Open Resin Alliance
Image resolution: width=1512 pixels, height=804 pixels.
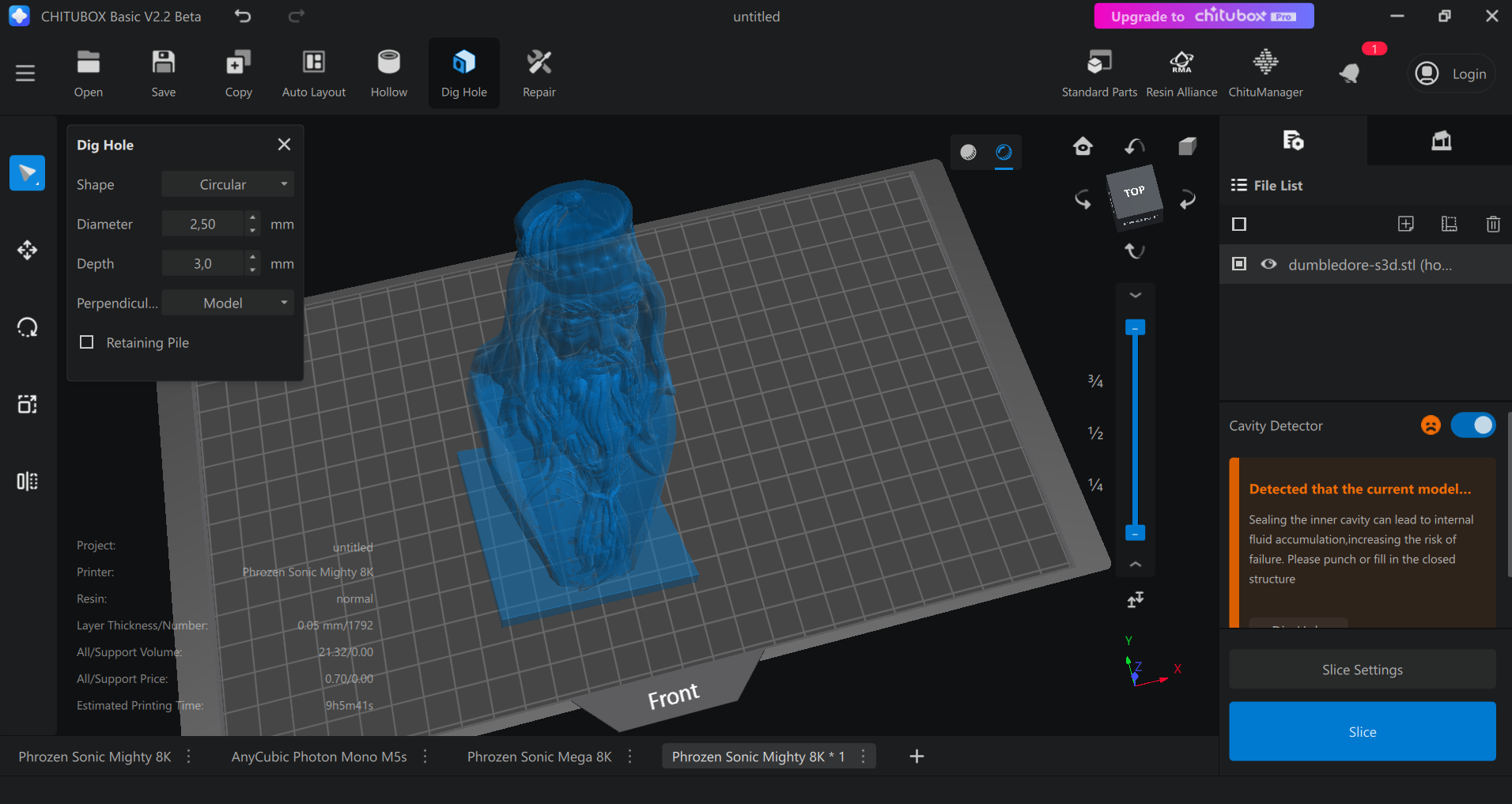[x=1181, y=74]
